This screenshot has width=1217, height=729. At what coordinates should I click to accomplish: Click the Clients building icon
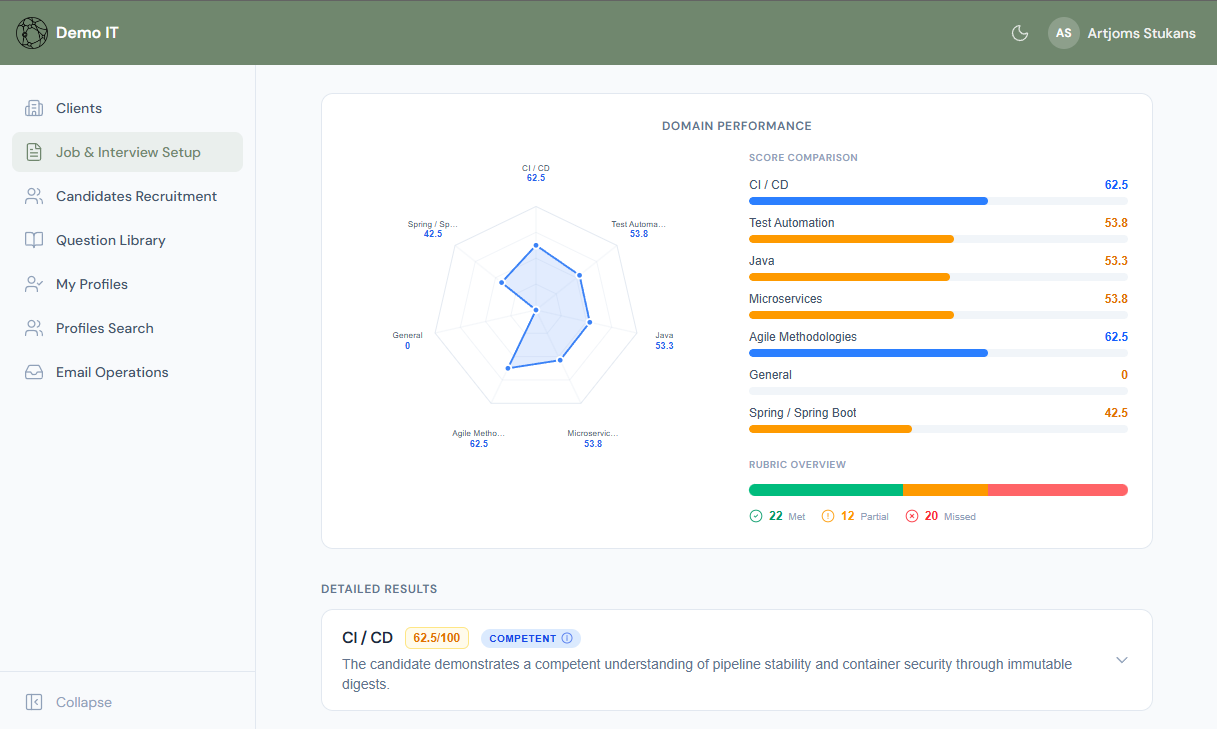(x=34, y=108)
